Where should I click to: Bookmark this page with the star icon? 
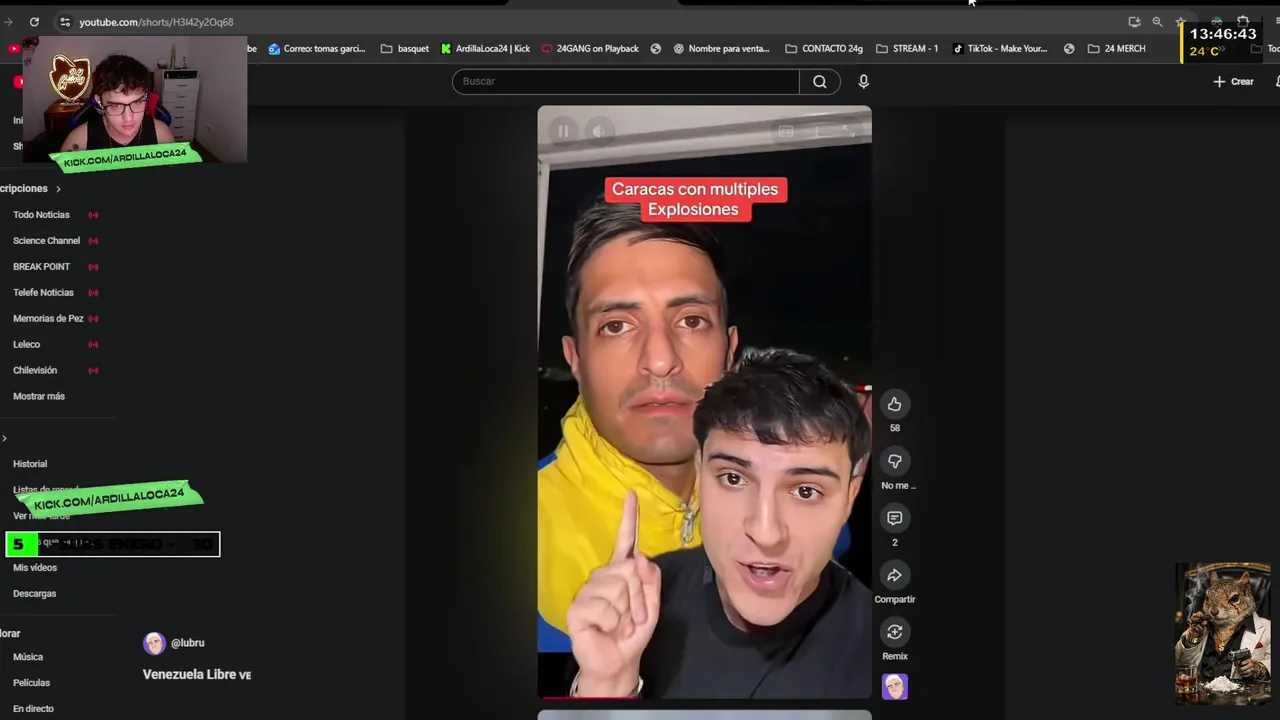pyautogui.click(x=1180, y=22)
